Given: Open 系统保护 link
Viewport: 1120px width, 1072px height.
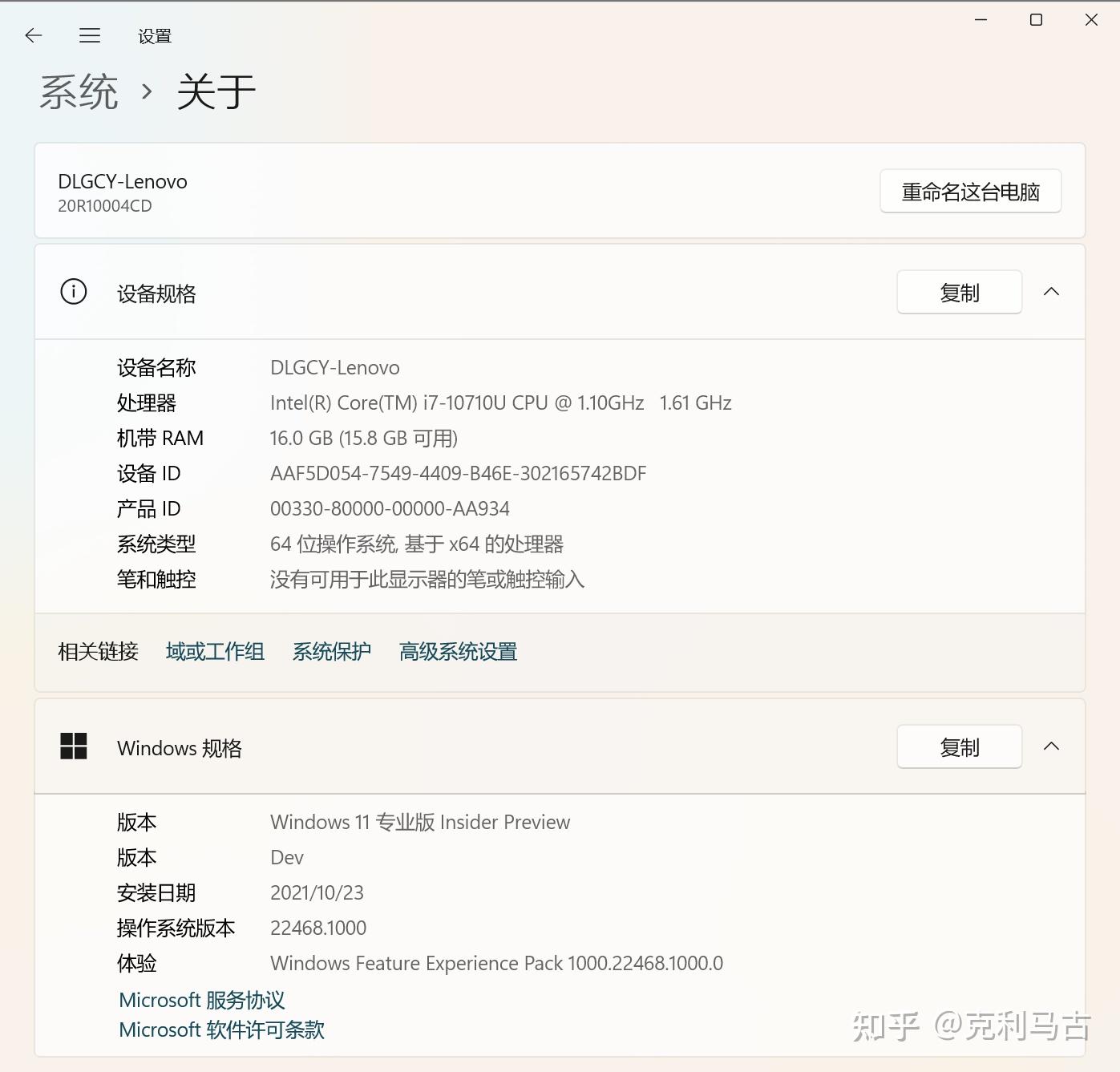Looking at the screenshot, I should tap(331, 652).
